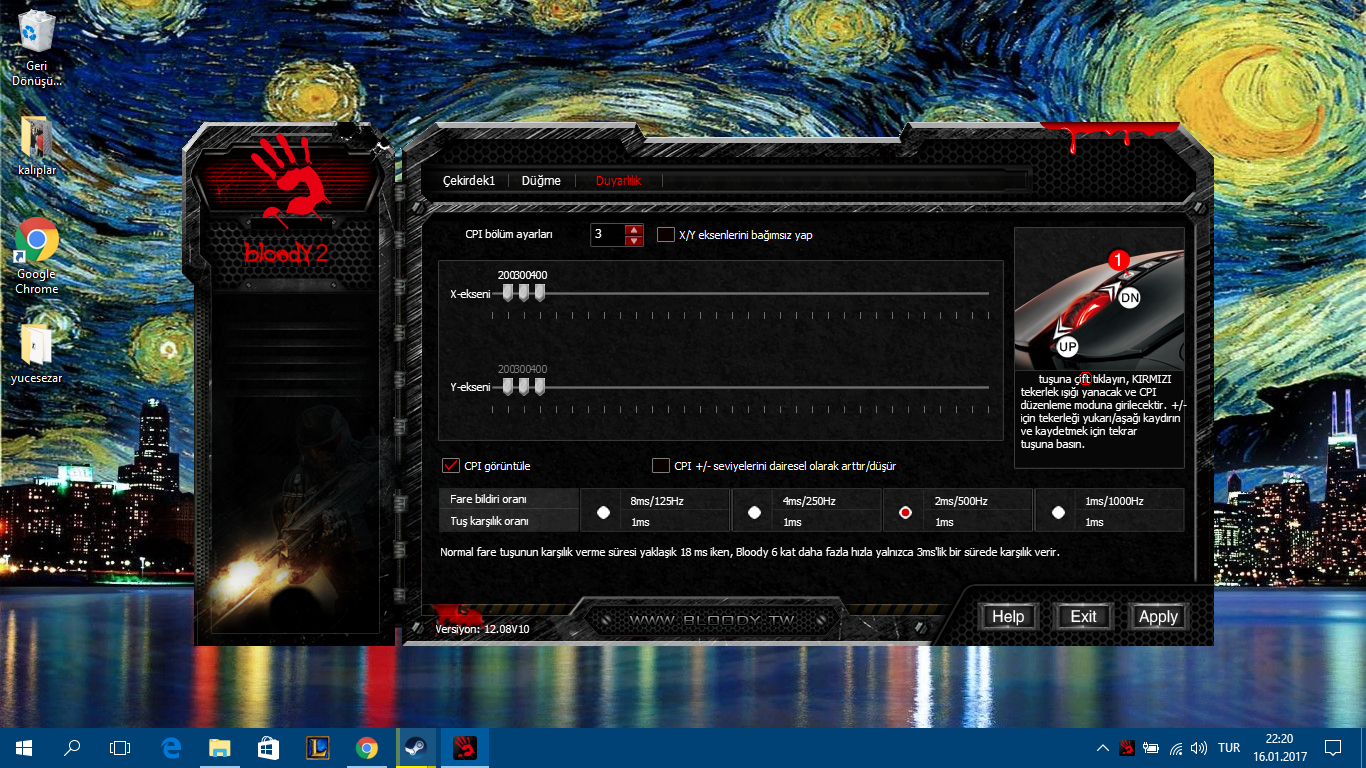Viewport: 1366px width, 768px height.
Task: Open the Windows Start menu
Action: click(x=24, y=748)
